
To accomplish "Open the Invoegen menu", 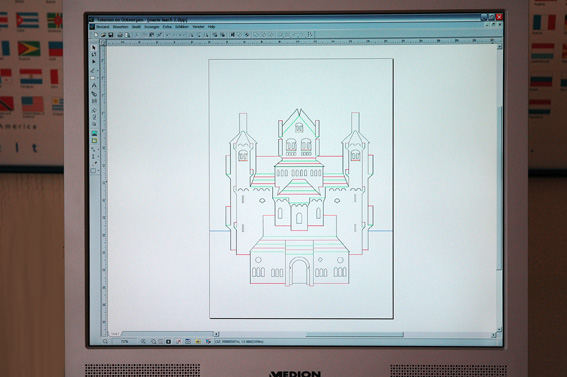I will coord(152,27).
